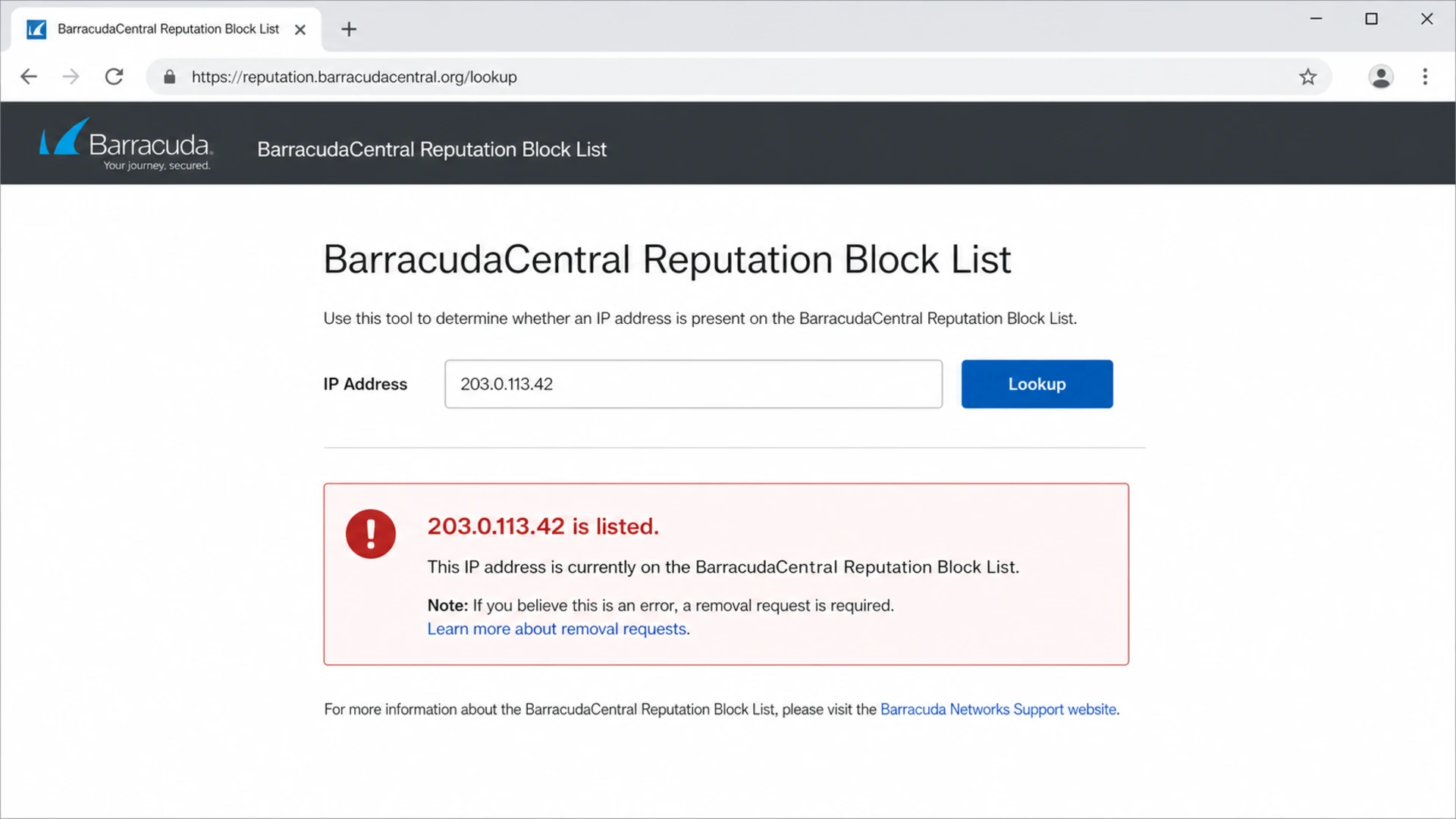The image size is (1456, 819).
Task: Open a new tab with the plus icon
Action: (x=349, y=29)
